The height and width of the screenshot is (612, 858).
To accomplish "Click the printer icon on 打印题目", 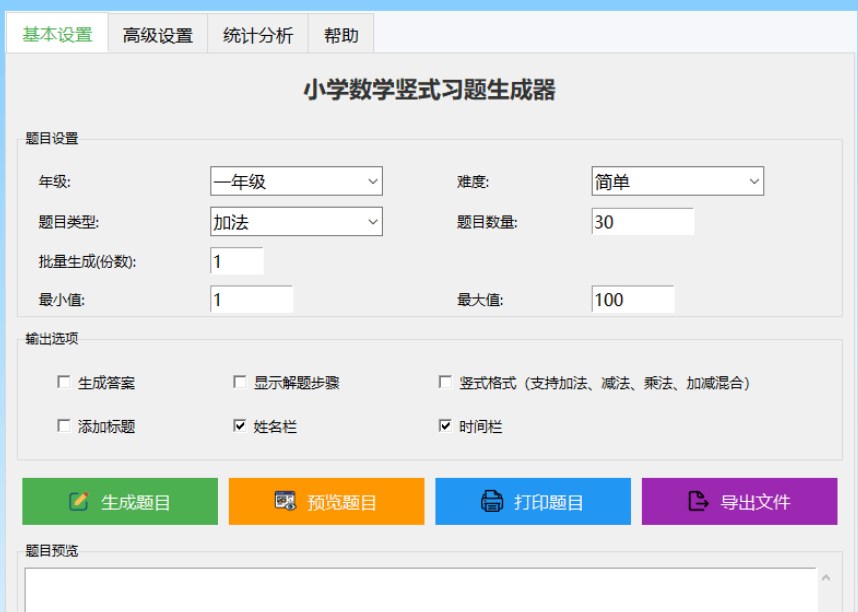I will (x=492, y=502).
